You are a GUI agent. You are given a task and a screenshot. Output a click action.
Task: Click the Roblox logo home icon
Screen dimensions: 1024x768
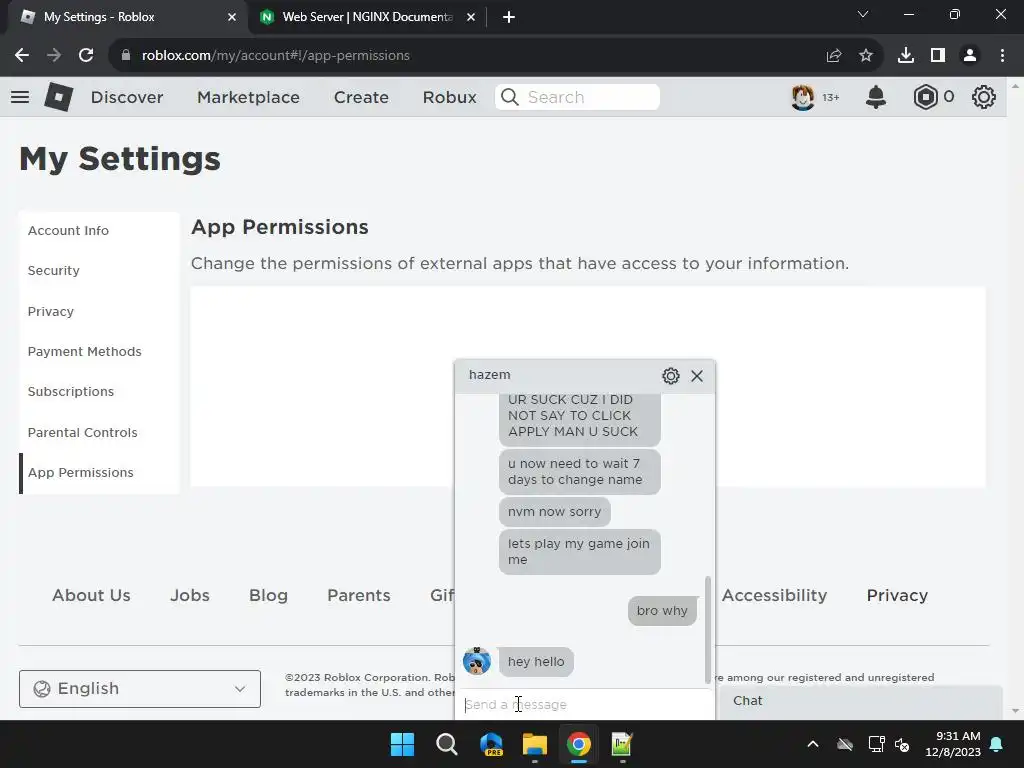[x=58, y=97]
